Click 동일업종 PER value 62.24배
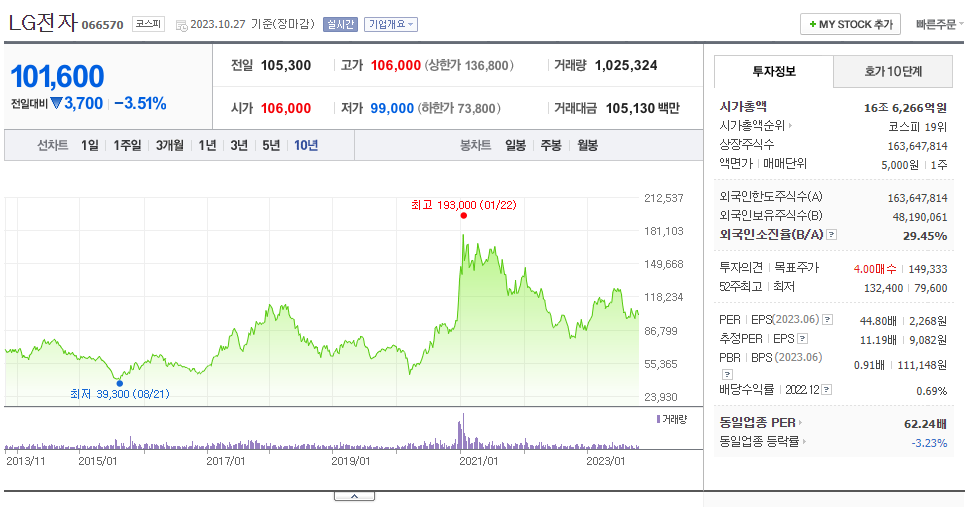This screenshot has width=970, height=507. point(925,424)
